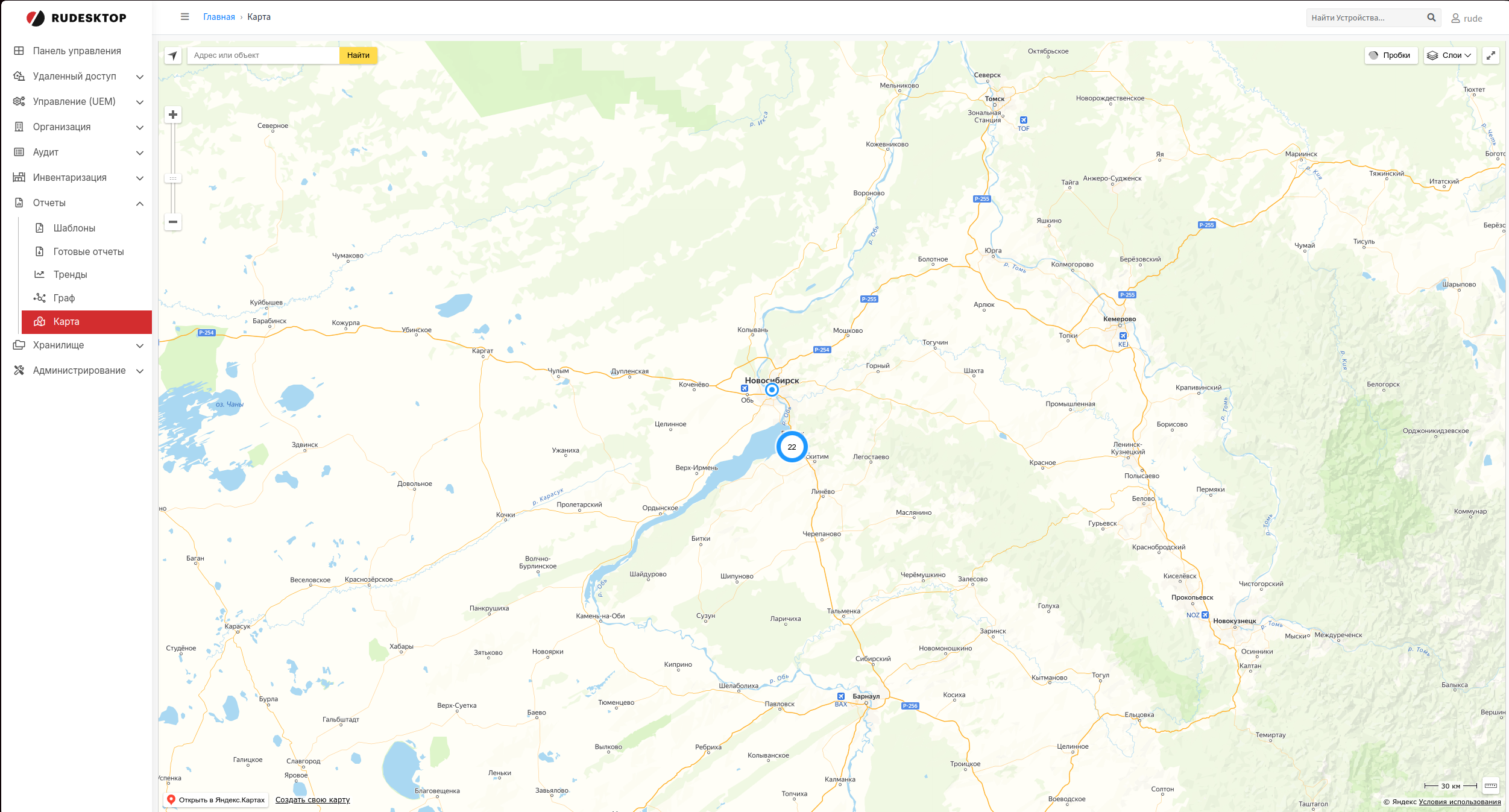Follow the Создать свою карту link
Viewport: 1509px width, 812px height.
(x=312, y=800)
